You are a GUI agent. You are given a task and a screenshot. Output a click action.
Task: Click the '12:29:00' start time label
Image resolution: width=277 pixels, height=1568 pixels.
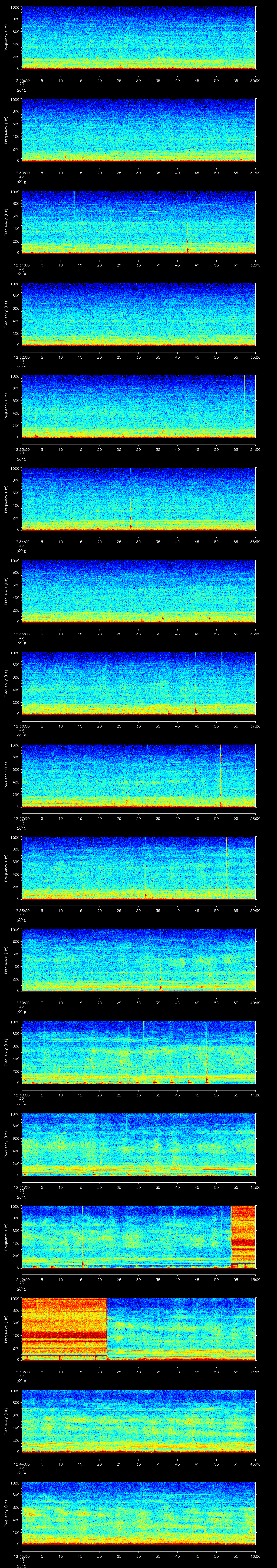[21, 80]
